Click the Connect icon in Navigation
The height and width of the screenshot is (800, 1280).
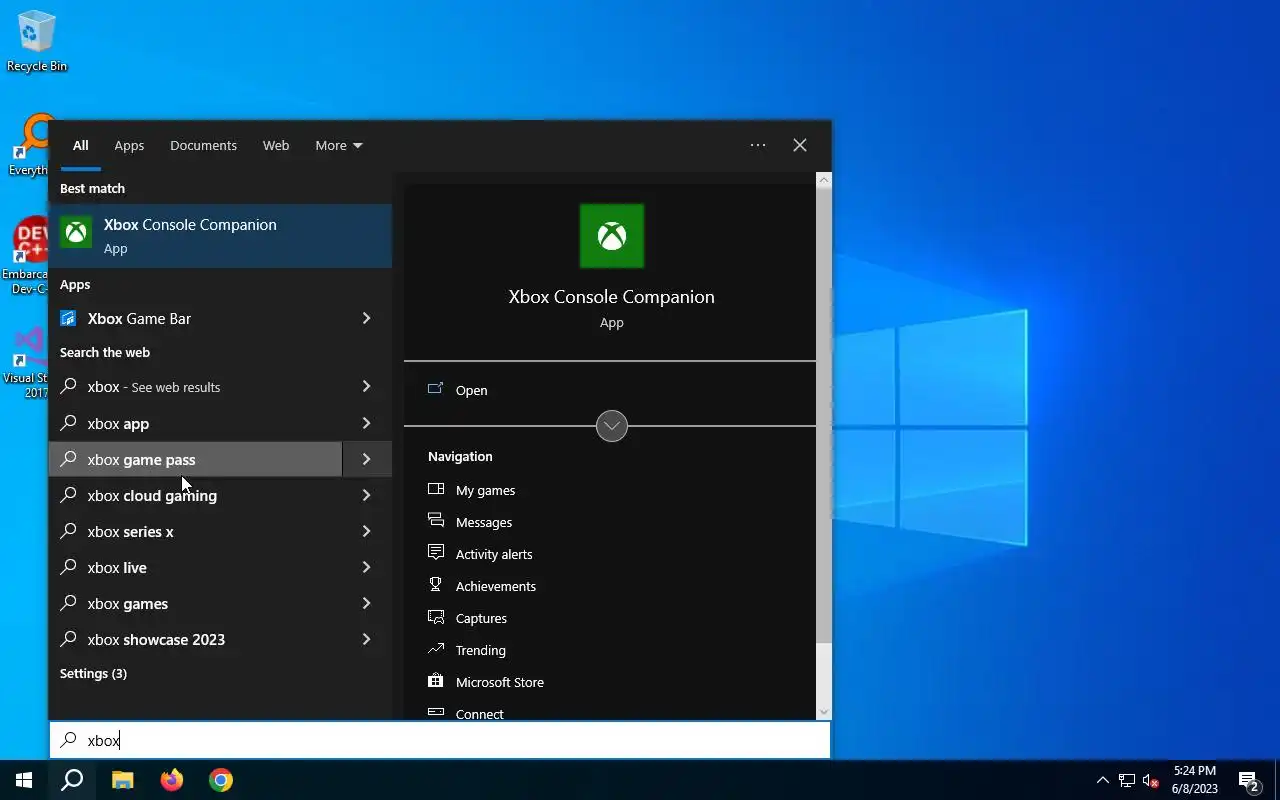pyautogui.click(x=436, y=712)
